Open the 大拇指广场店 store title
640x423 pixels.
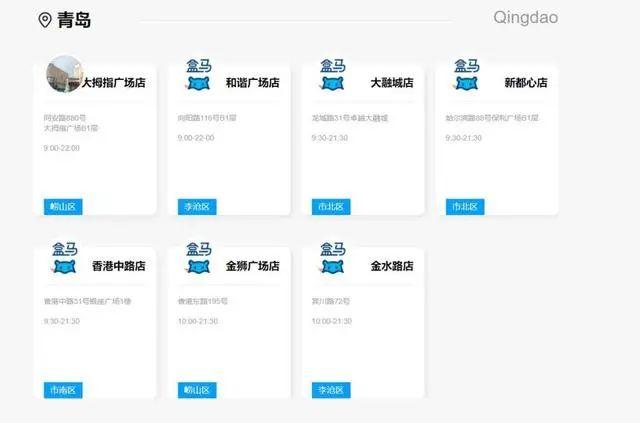coord(114,83)
